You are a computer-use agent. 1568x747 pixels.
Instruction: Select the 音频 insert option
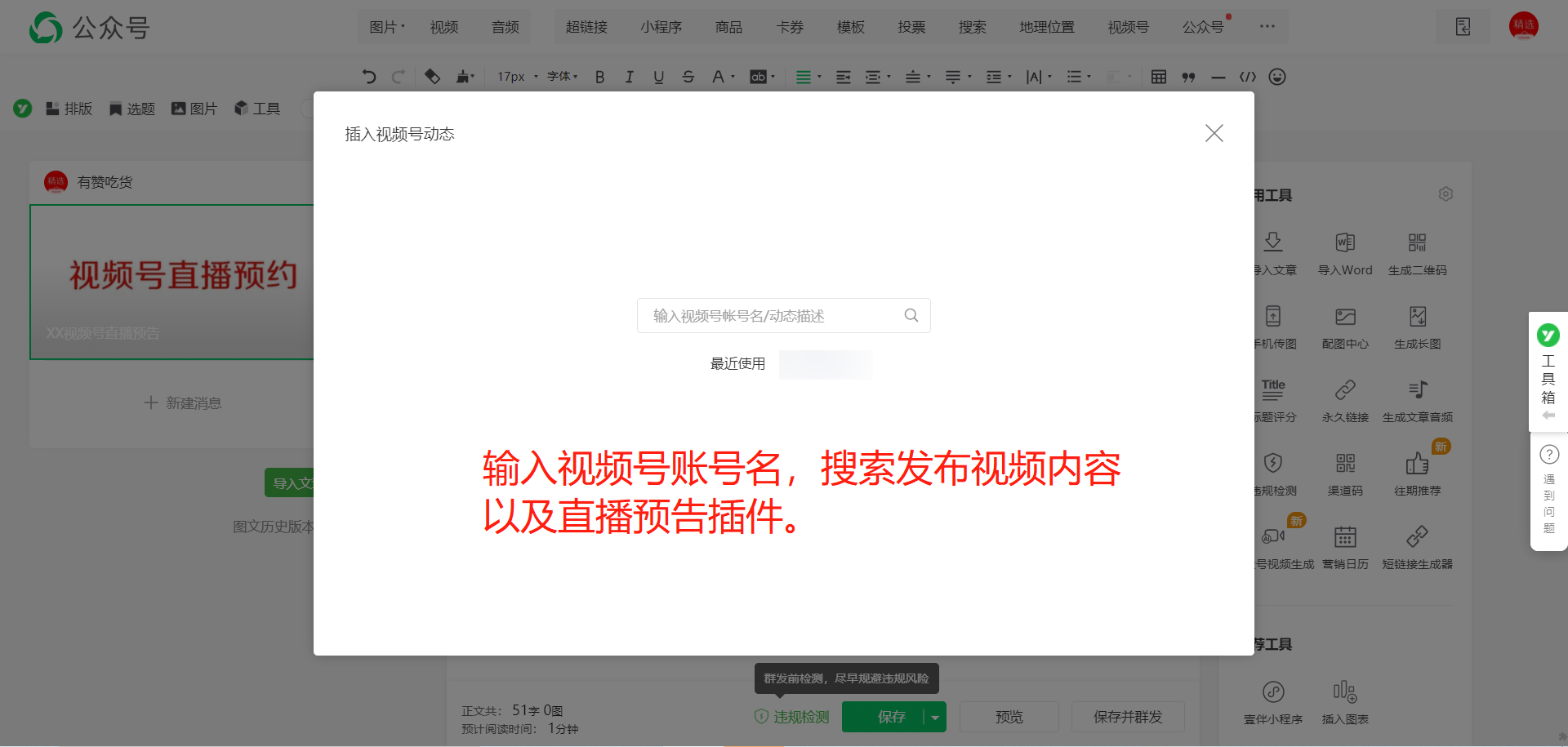[506, 27]
